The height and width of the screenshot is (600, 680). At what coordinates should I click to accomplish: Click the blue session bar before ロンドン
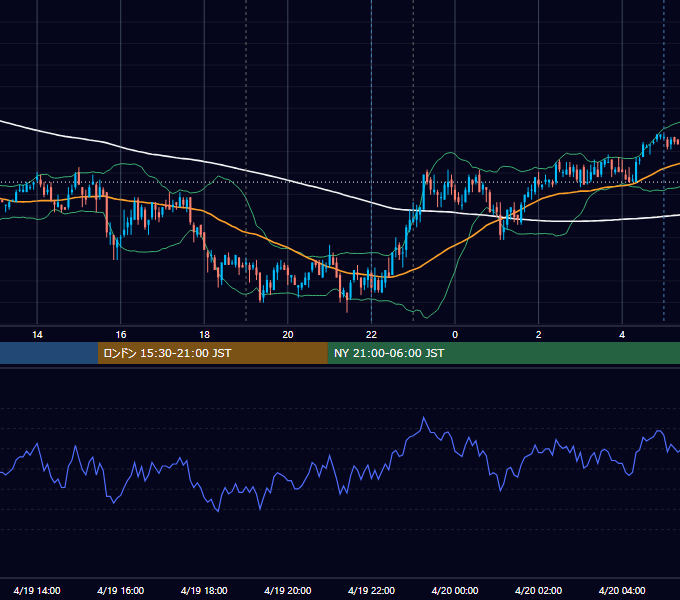point(49,353)
